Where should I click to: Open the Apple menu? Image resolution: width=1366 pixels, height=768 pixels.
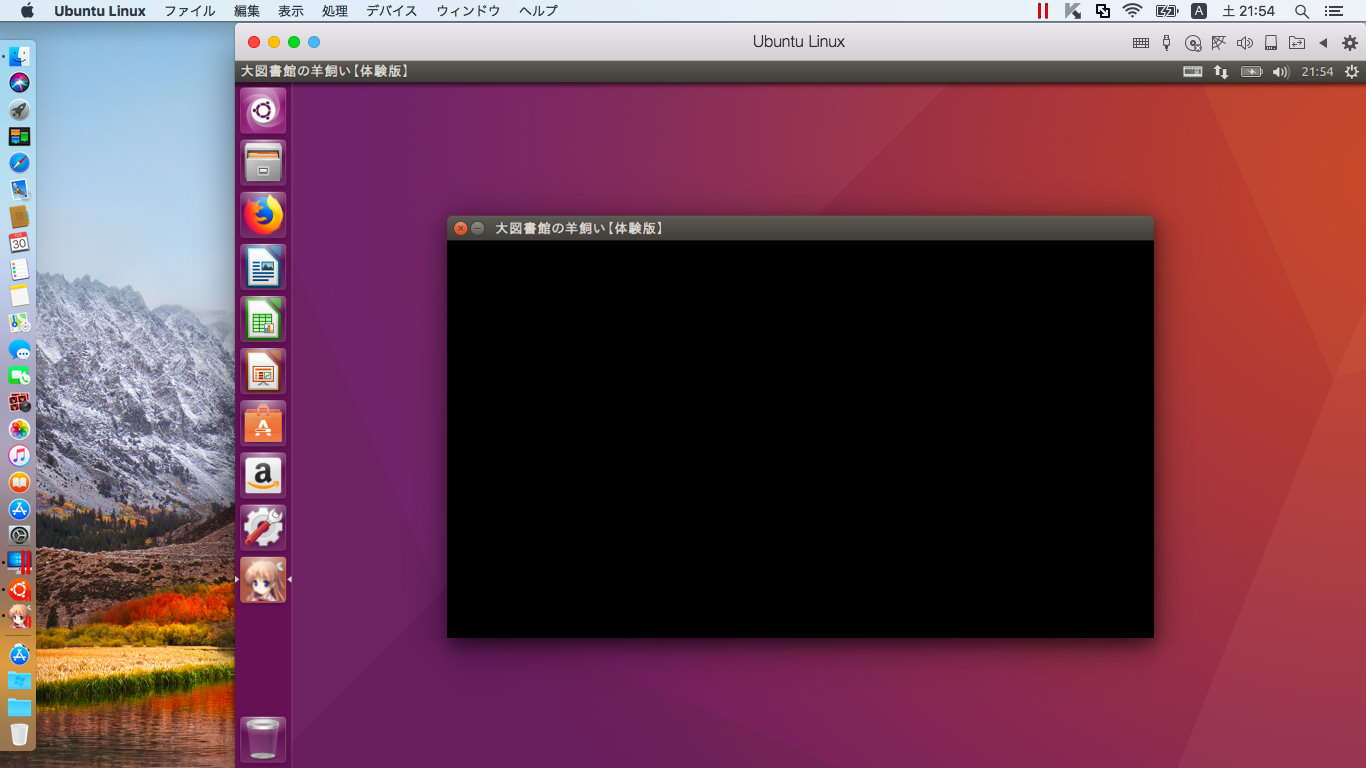tap(27, 11)
